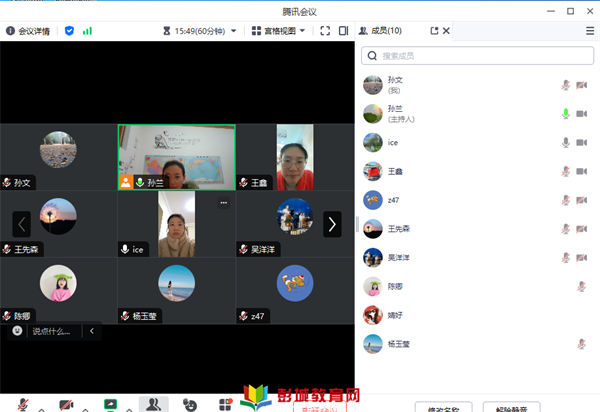Collapse the chat bar with the arrow
Image resolution: width=600 pixels, height=412 pixels.
point(92,331)
